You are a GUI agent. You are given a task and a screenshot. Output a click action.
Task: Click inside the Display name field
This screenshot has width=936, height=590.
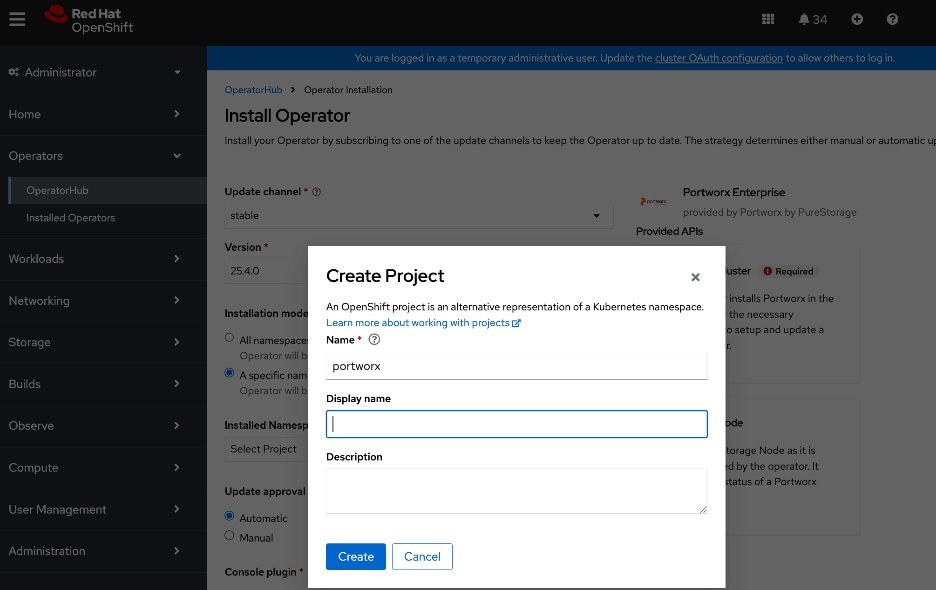coord(516,423)
